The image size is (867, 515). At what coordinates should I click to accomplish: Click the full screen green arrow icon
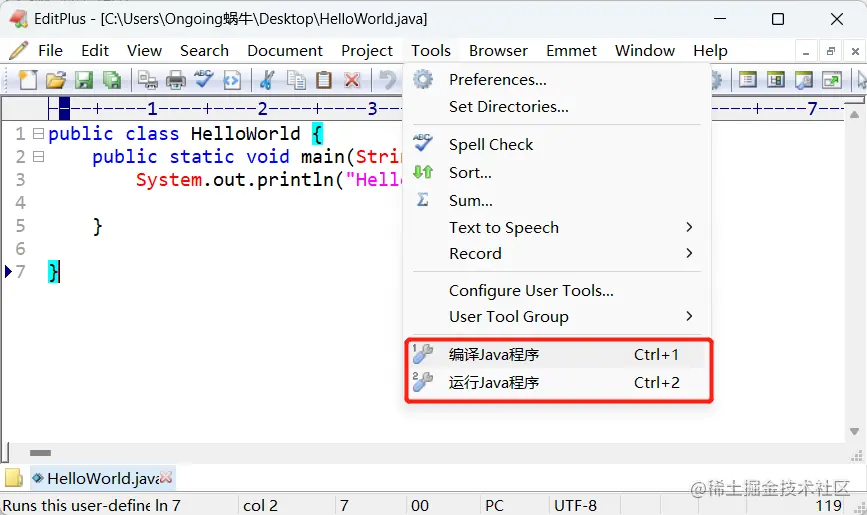[832, 80]
